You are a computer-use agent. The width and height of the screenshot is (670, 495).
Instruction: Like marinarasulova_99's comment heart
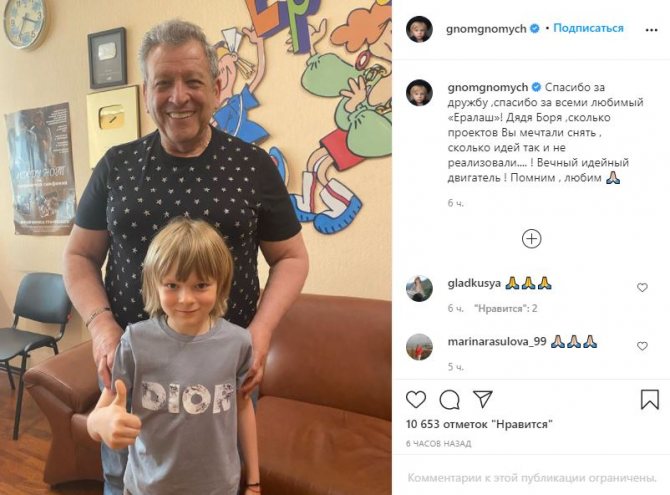click(642, 346)
